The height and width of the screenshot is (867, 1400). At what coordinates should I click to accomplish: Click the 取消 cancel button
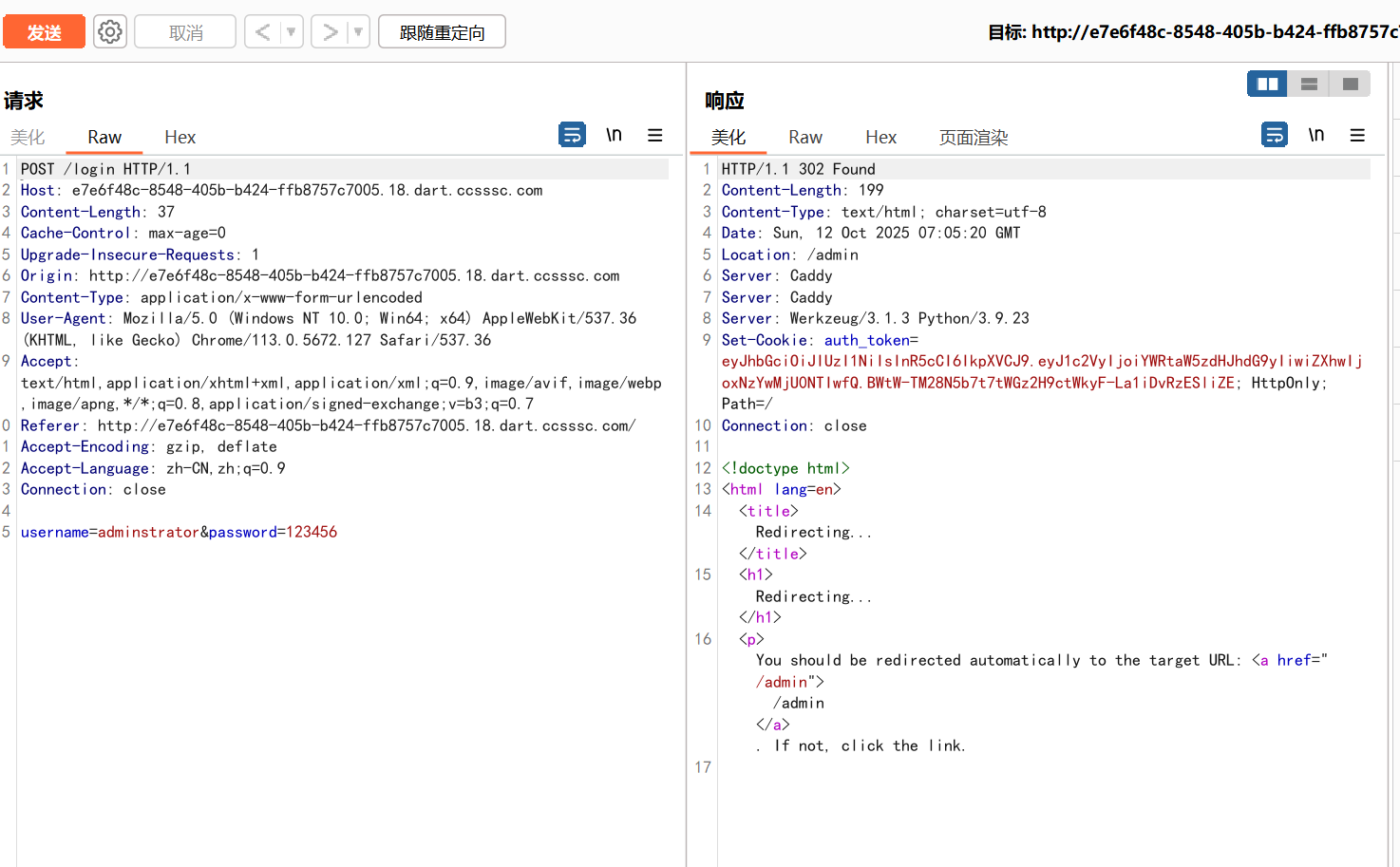[185, 32]
